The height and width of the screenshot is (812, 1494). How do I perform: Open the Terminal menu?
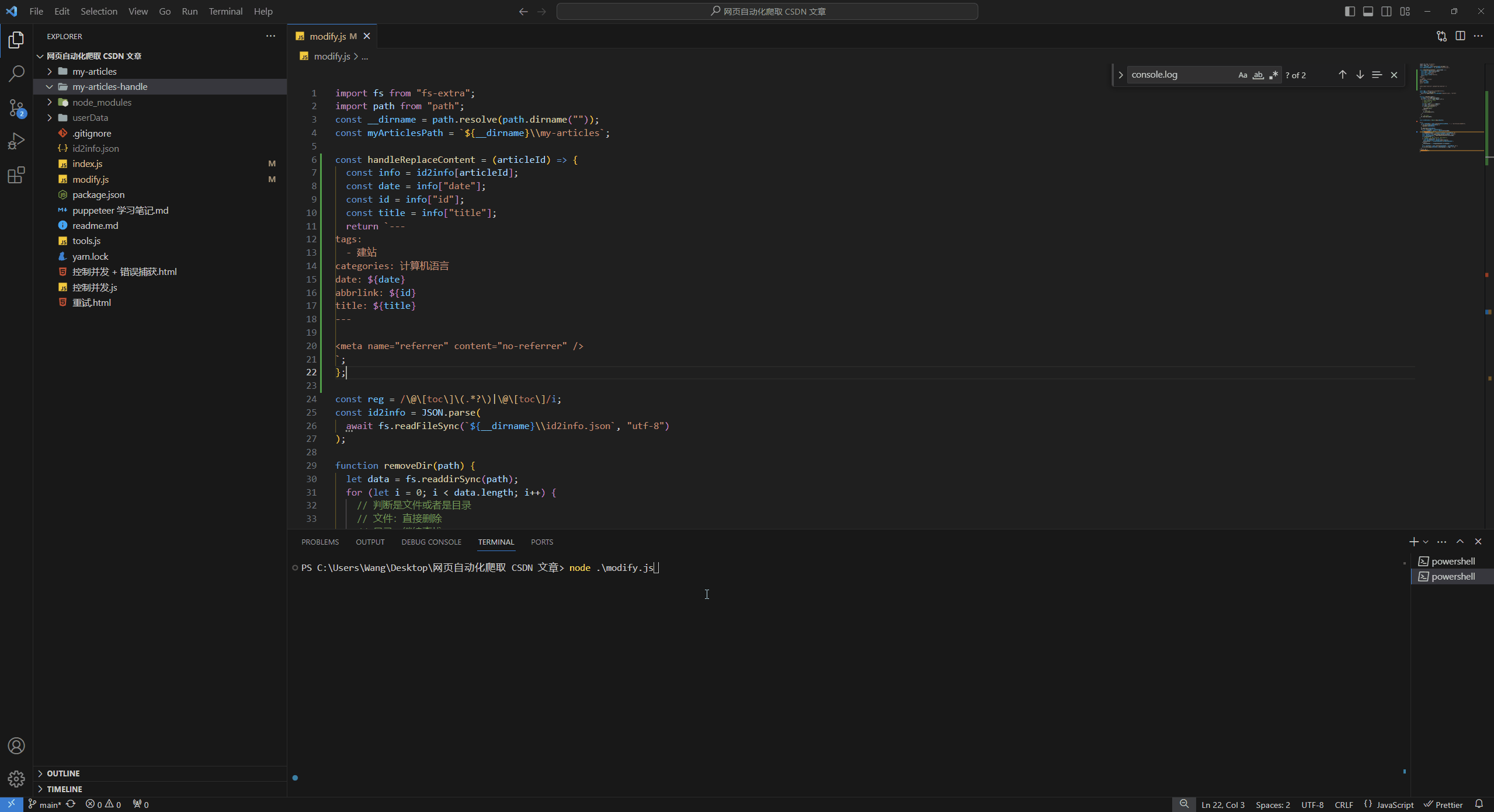coord(225,11)
